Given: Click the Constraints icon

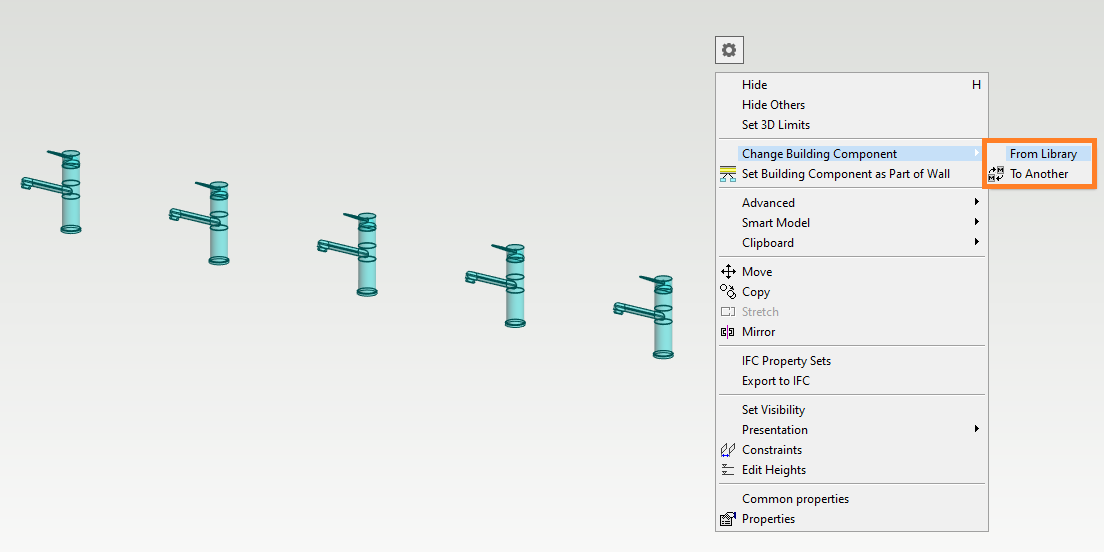Looking at the screenshot, I should click(x=728, y=450).
